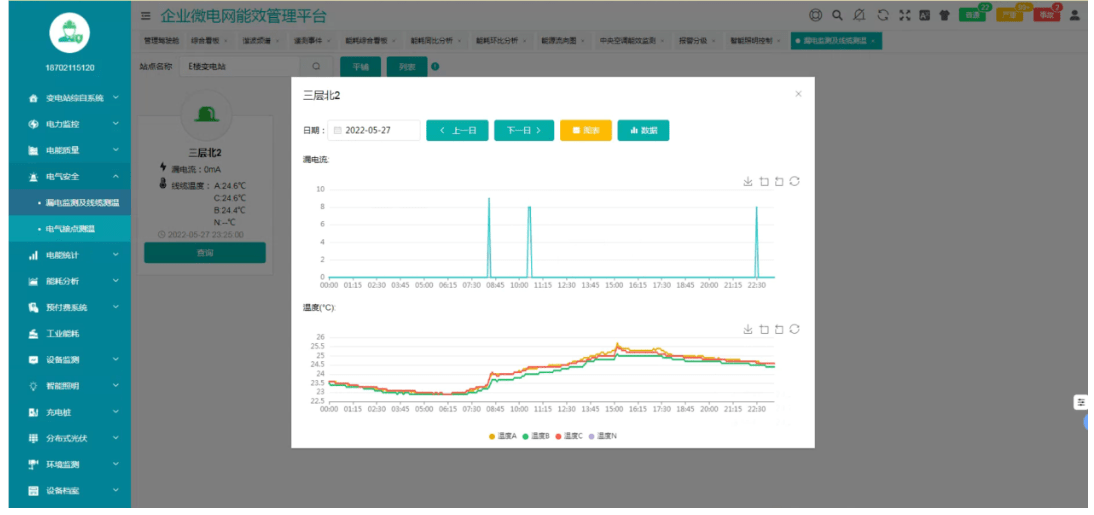Screen dimensions: 1094x515
Task: Expand 分布式光伏 sidebar menu
Action: click(x=70, y=438)
